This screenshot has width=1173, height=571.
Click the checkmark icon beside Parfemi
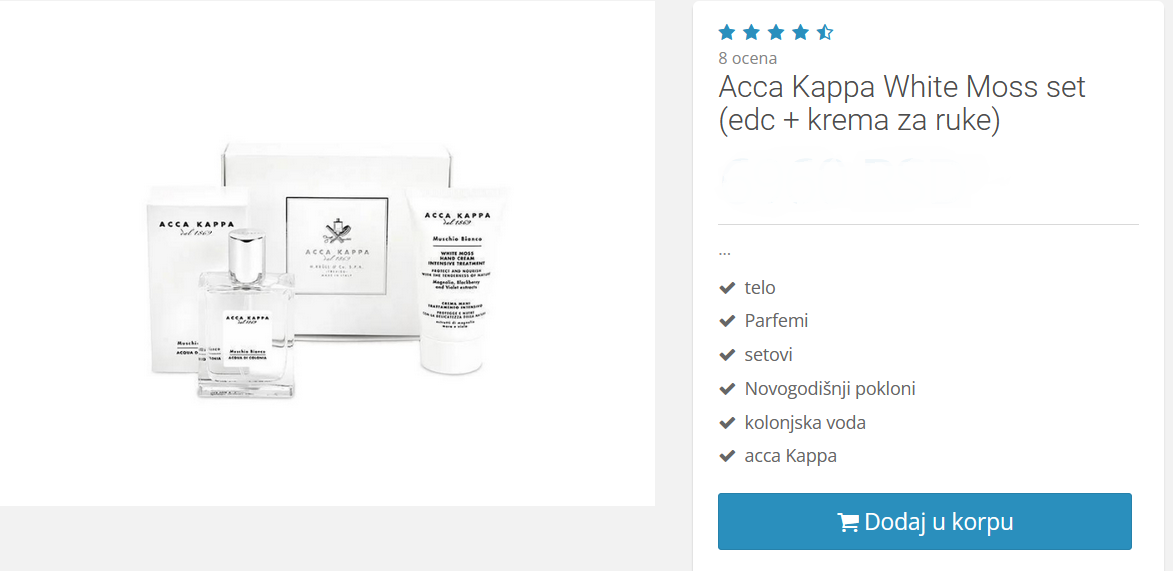pyautogui.click(x=726, y=321)
